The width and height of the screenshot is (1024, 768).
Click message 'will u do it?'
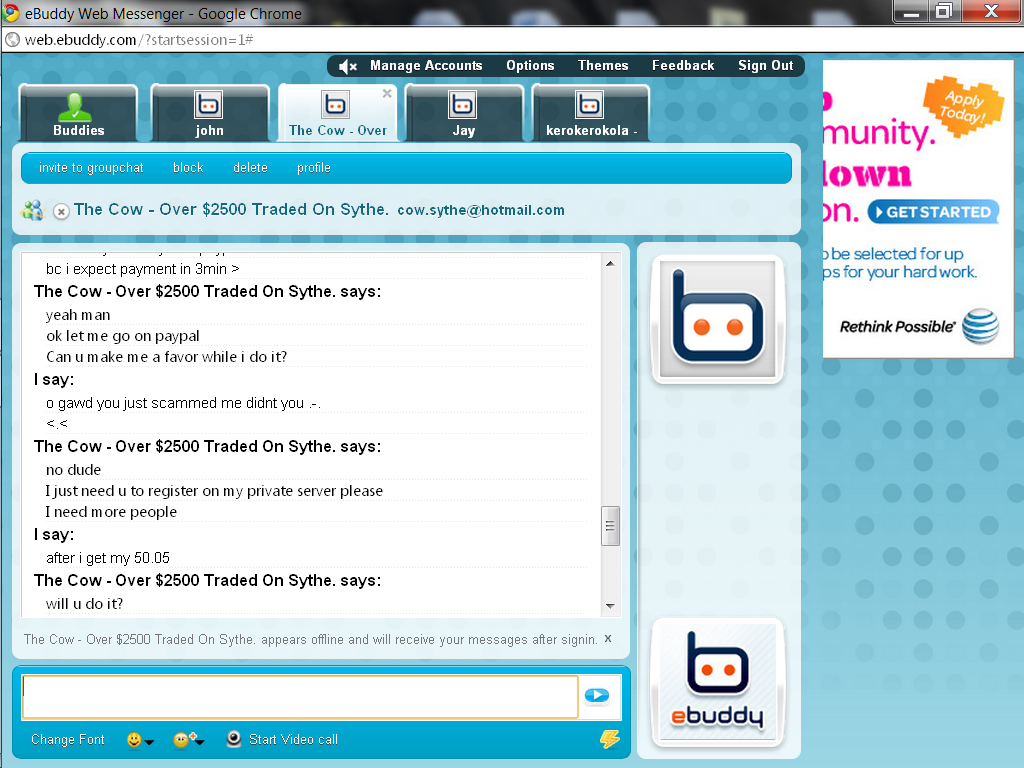pos(84,603)
